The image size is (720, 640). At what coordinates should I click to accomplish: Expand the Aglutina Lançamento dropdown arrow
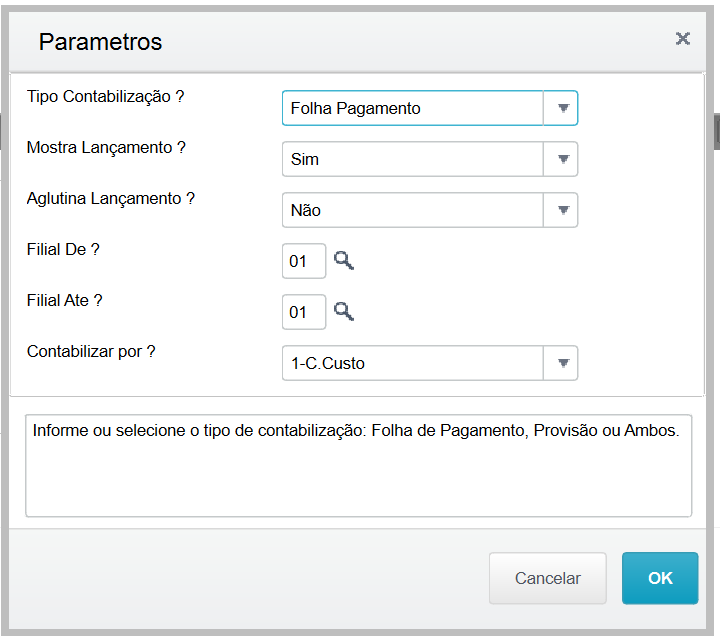(x=561, y=210)
